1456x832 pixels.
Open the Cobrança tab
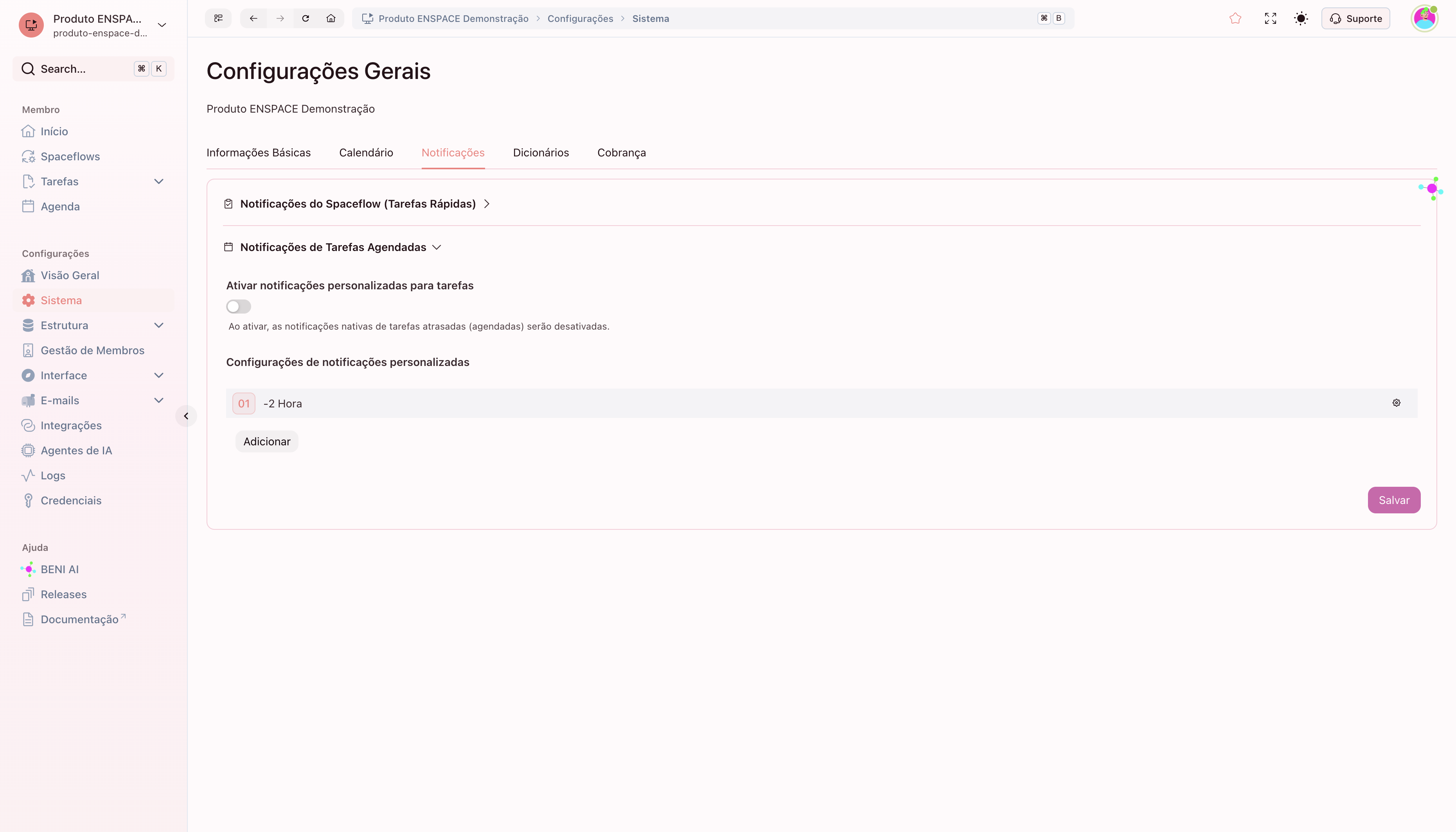coord(621,152)
